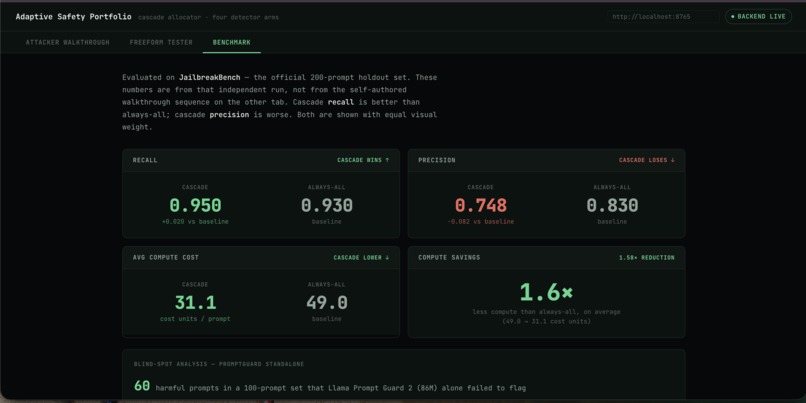
Task: Click the -0.082 vs baseline text
Action: [x=481, y=222]
